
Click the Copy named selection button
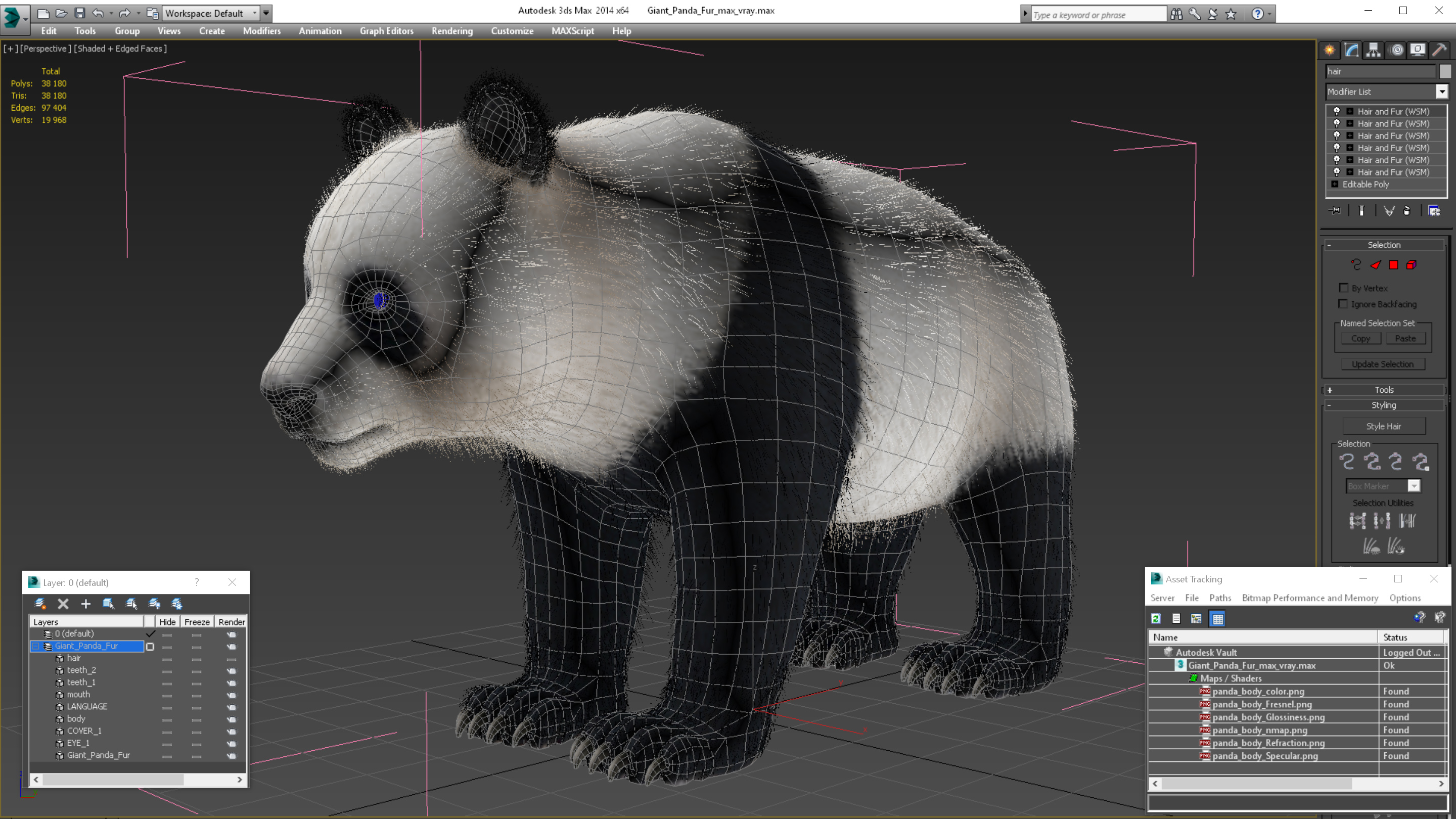pyautogui.click(x=1360, y=338)
